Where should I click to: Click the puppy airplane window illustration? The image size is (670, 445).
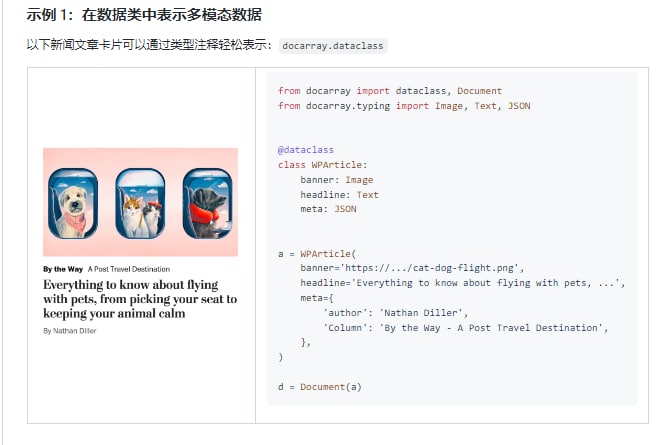[x=74, y=201]
